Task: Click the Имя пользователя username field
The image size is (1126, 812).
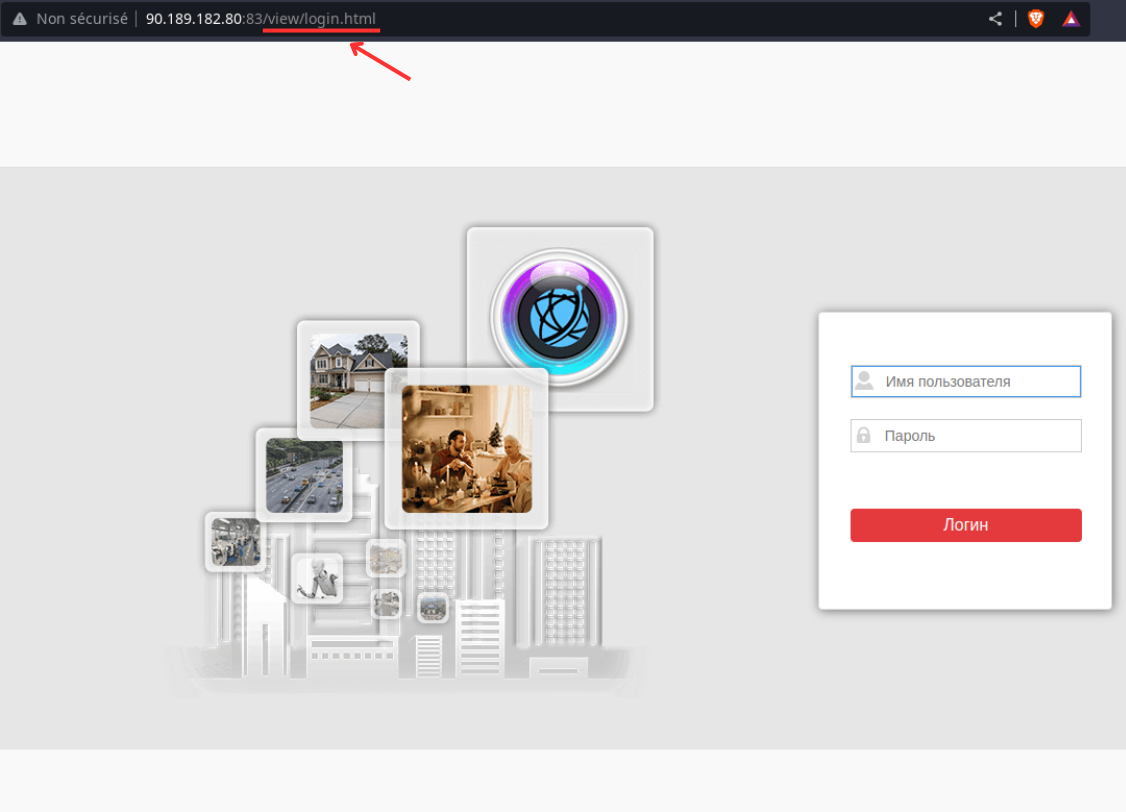Action: point(965,381)
